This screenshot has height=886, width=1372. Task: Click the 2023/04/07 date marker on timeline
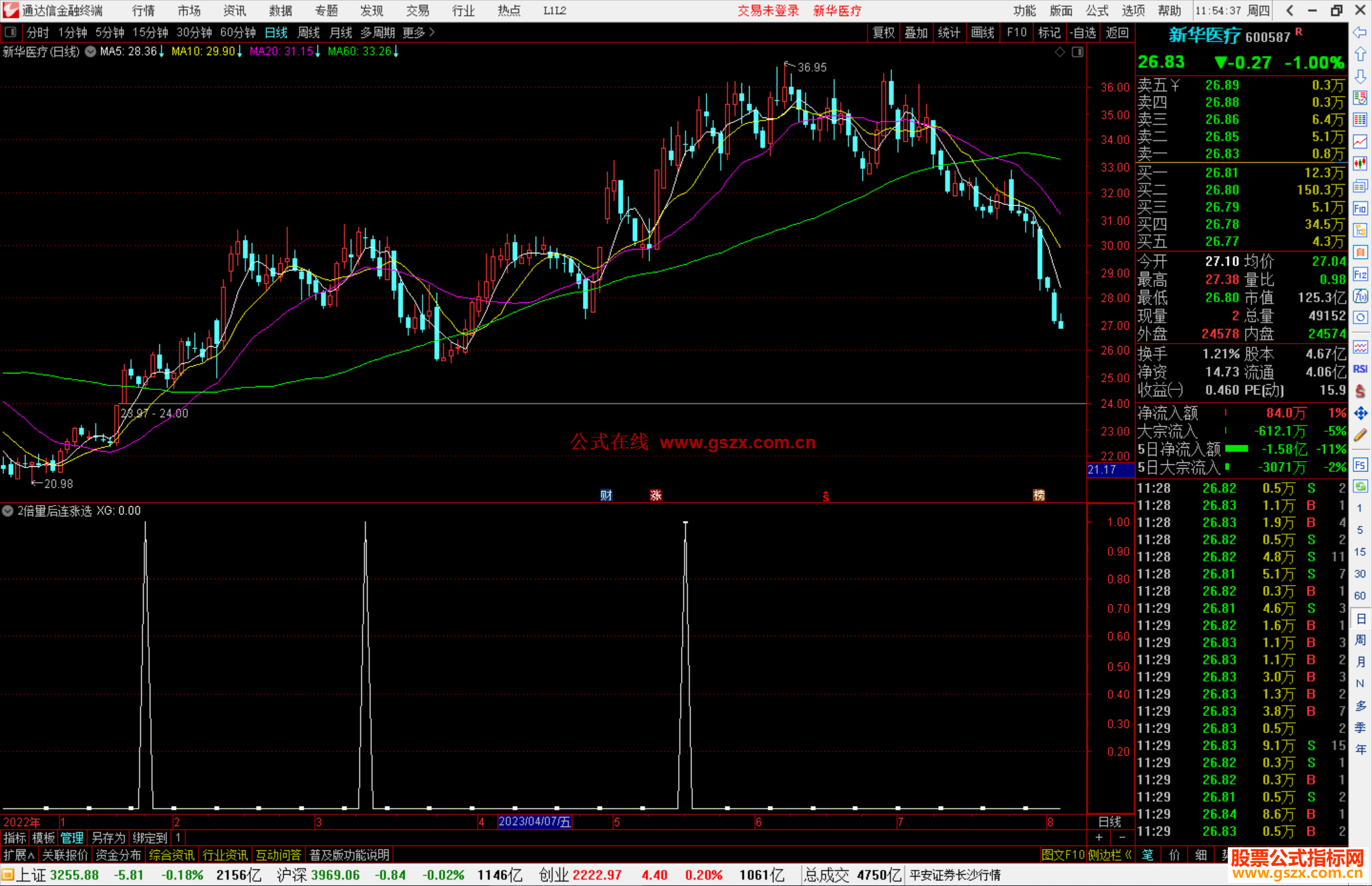click(x=534, y=822)
